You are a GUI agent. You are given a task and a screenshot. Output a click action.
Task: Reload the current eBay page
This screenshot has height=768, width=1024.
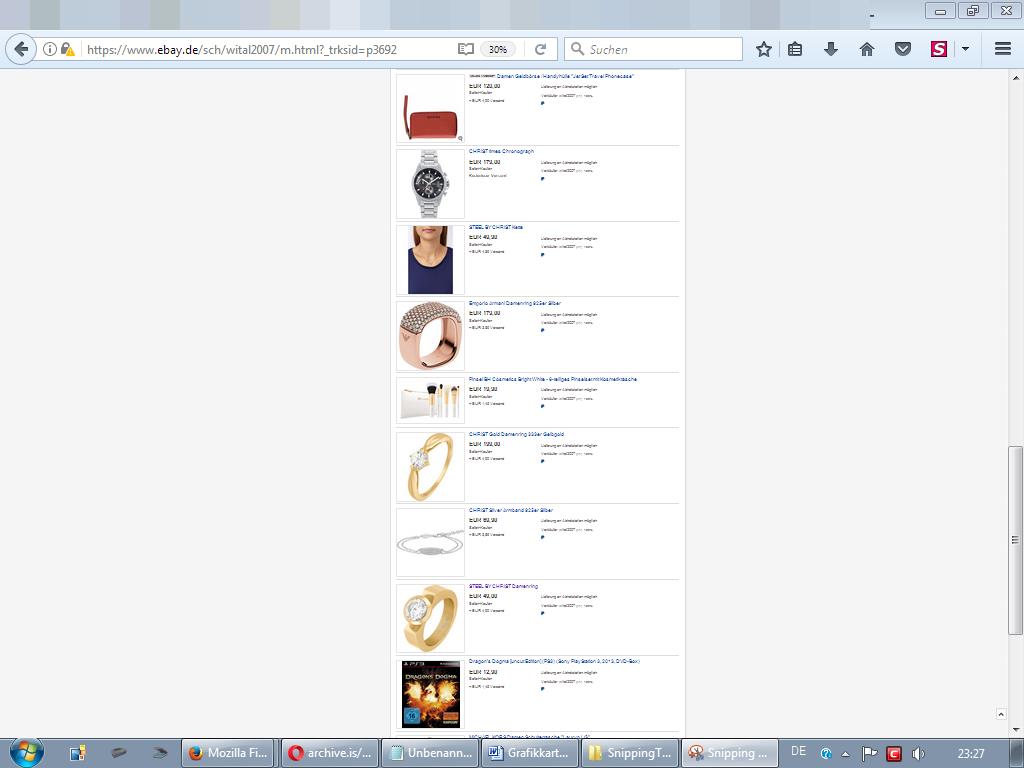coord(540,49)
